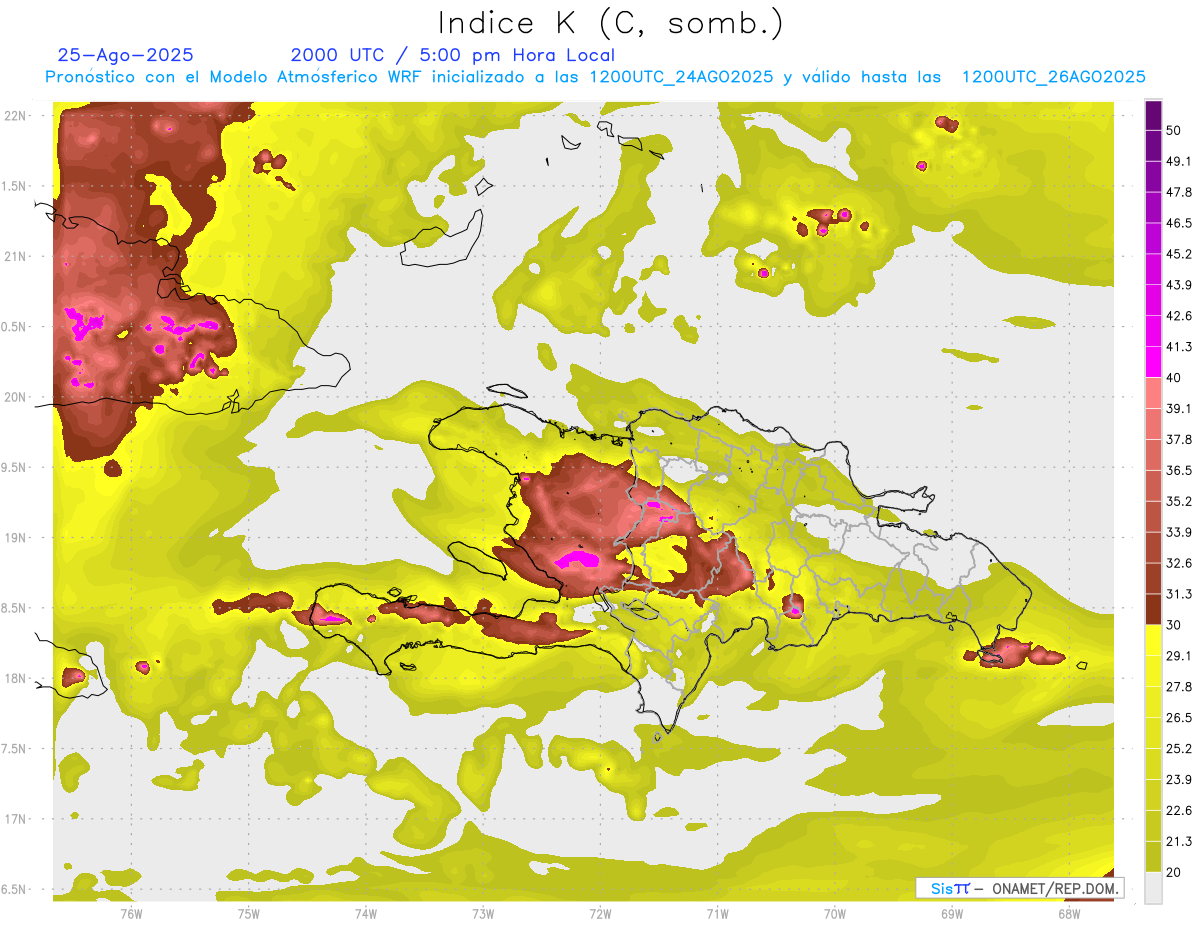This screenshot has height=927, width=1200.
Task: Click the colorbar value "25.2"
Action: coord(1179,749)
